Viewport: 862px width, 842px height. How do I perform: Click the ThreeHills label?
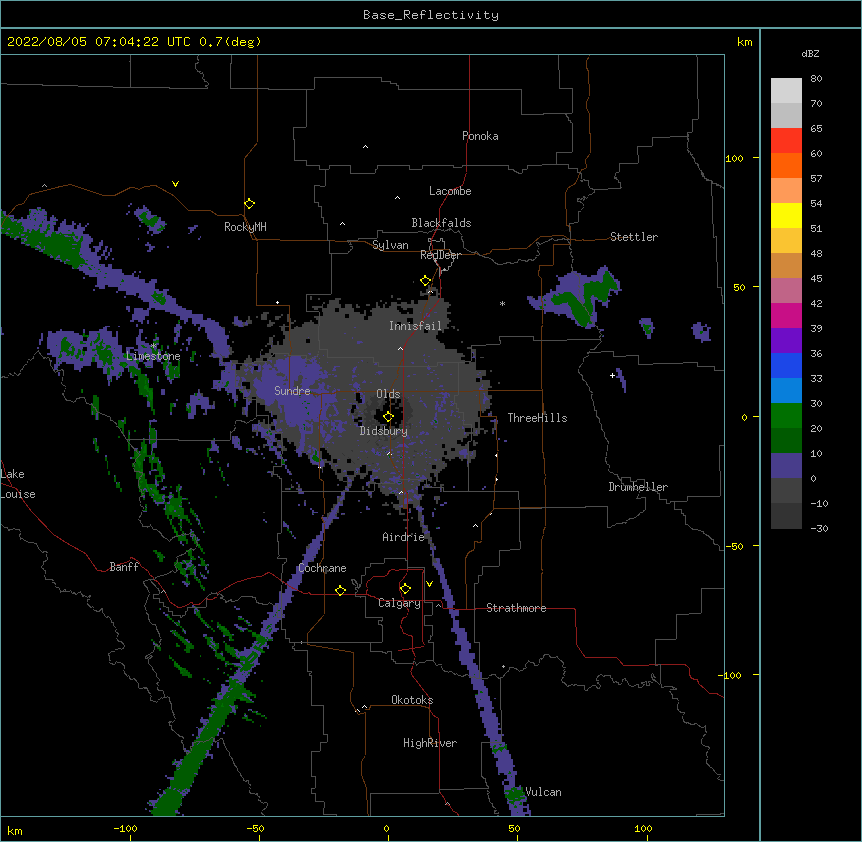(x=537, y=418)
